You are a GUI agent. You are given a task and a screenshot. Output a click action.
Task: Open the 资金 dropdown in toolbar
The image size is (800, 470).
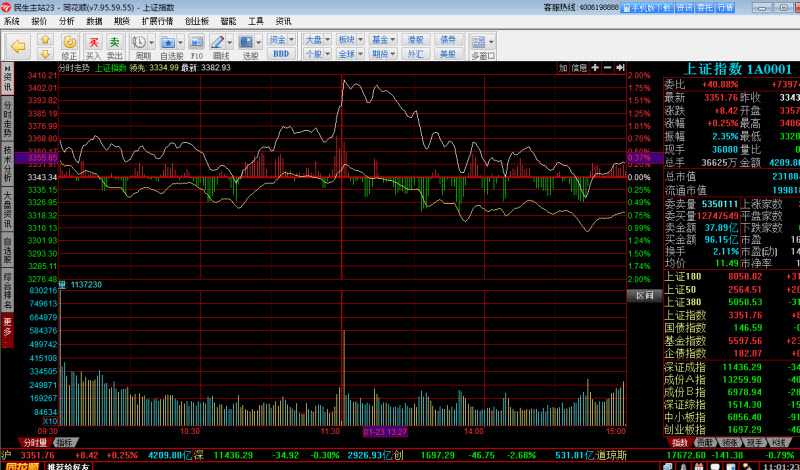click(x=280, y=40)
